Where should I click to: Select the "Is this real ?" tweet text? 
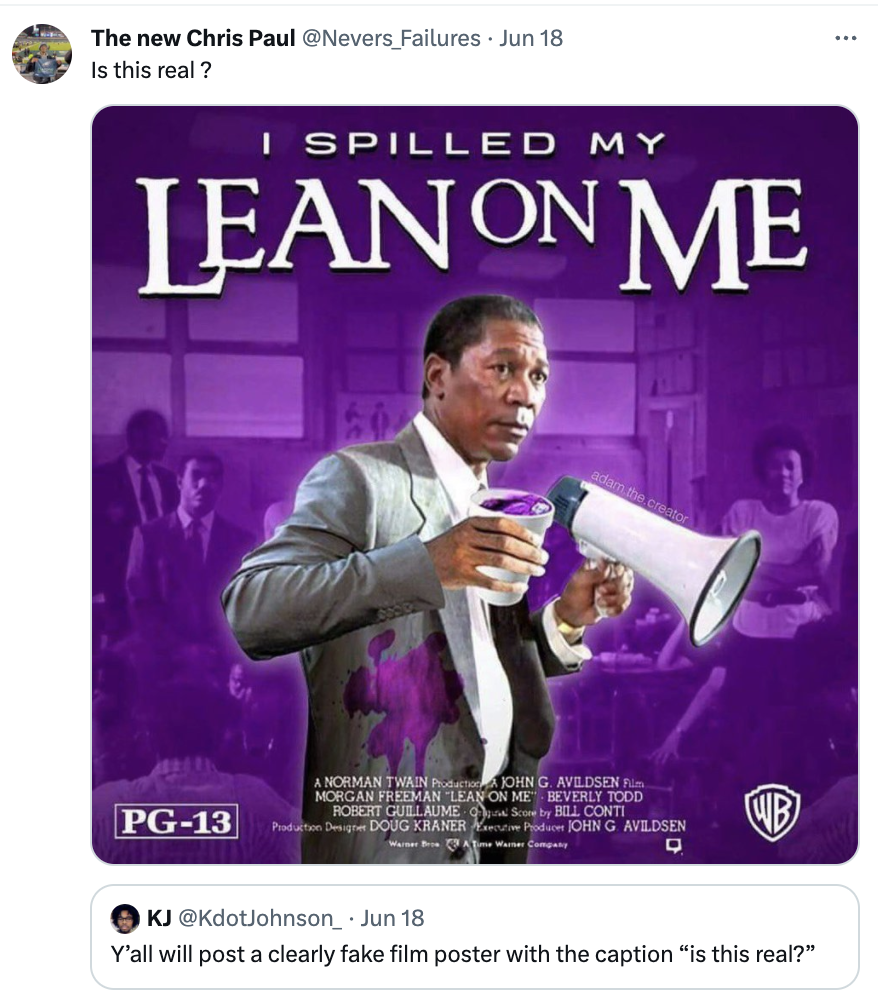151,70
